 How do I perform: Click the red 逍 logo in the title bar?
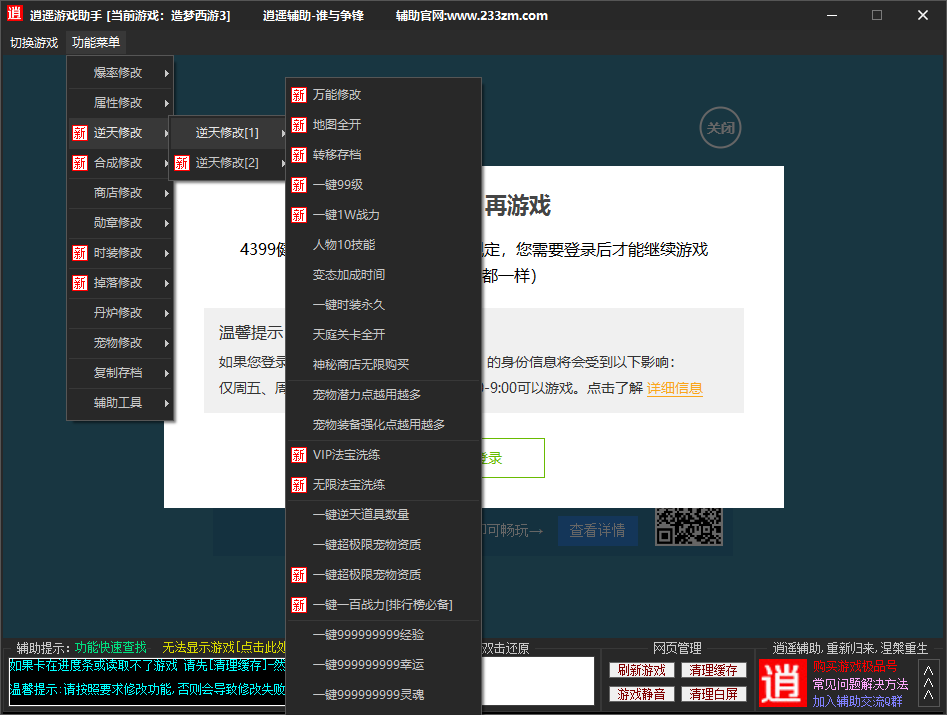pos(14,14)
